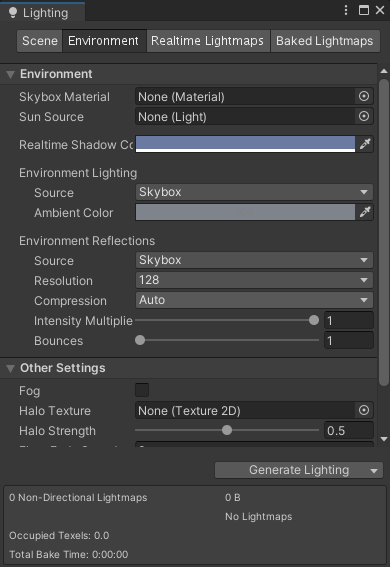
Task: Click the Skybox Material label
Action: click(64, 97)
